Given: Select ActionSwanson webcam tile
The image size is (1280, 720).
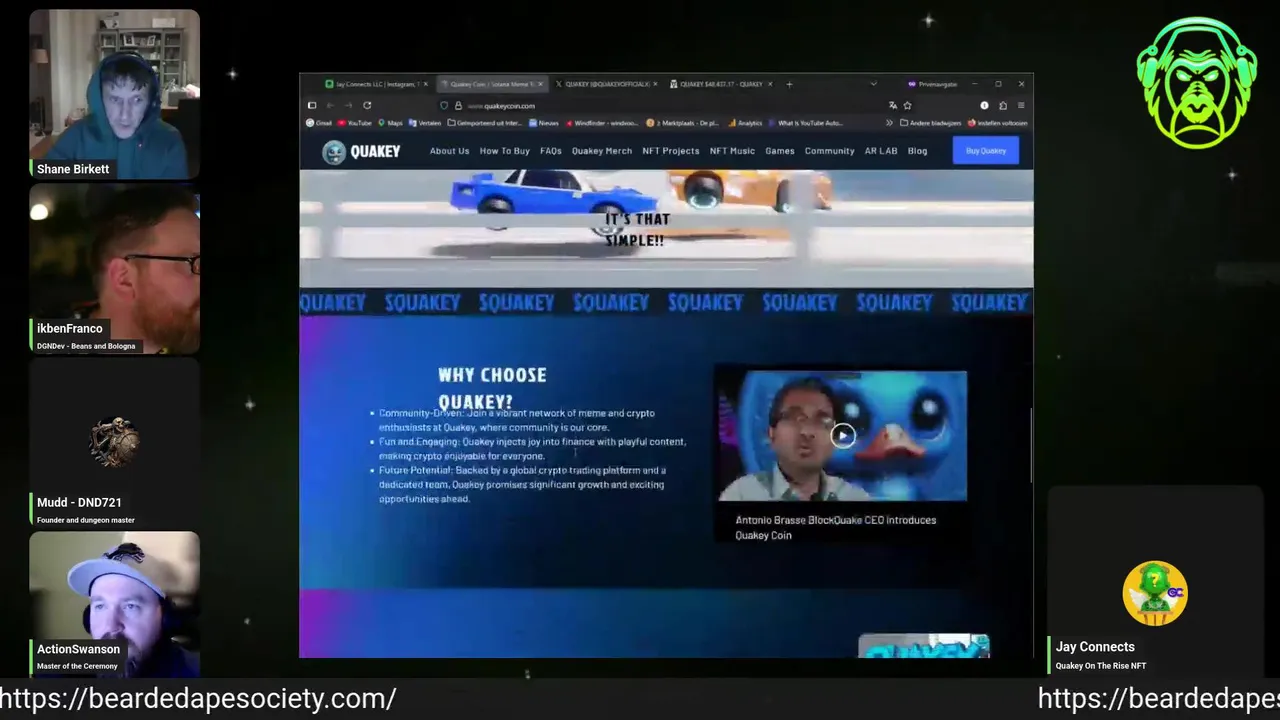Looking at the screenshot, I should pyautogui.click(x=114, y=604).
